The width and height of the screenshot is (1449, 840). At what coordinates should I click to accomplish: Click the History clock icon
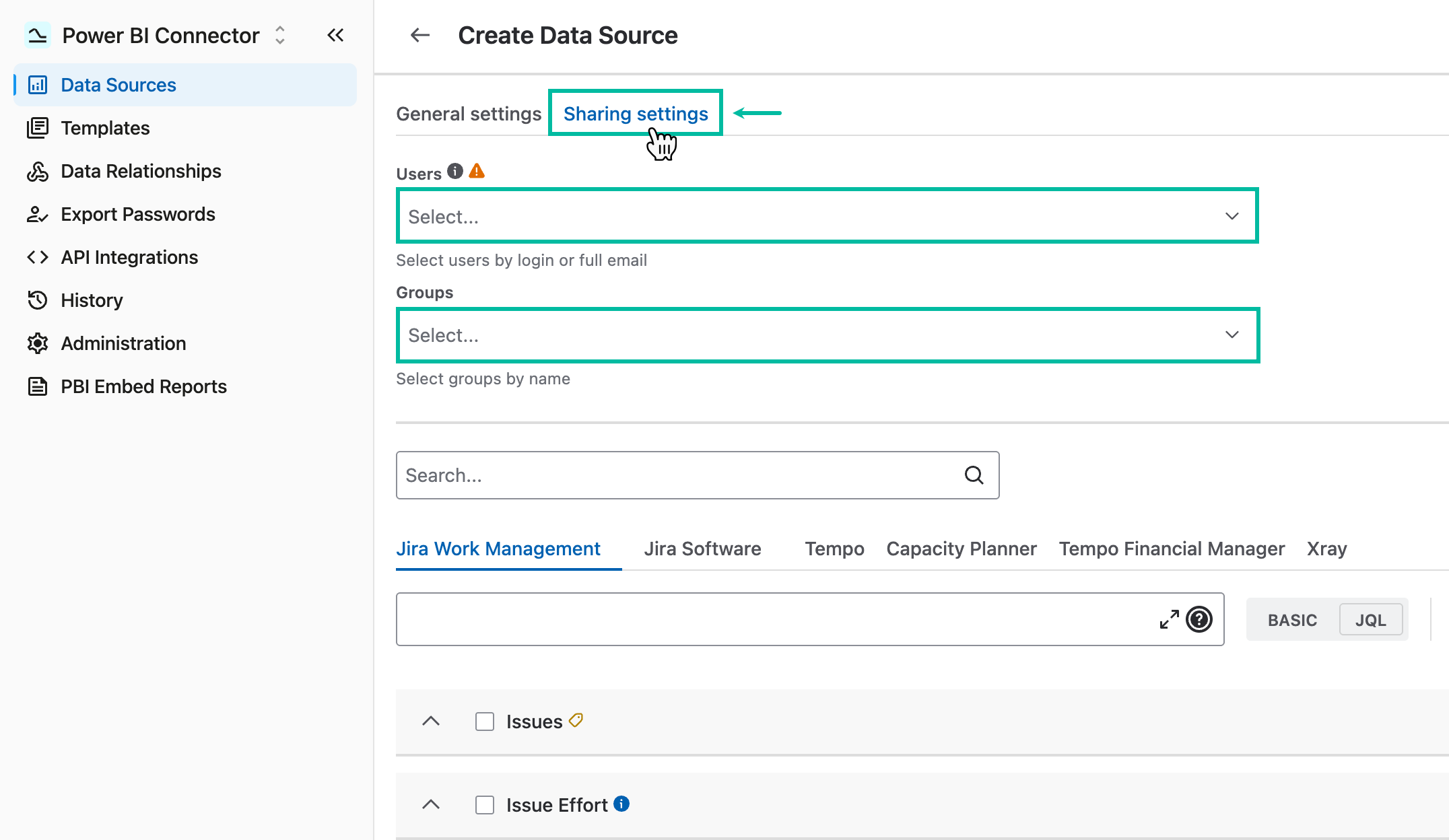(38, 300)
